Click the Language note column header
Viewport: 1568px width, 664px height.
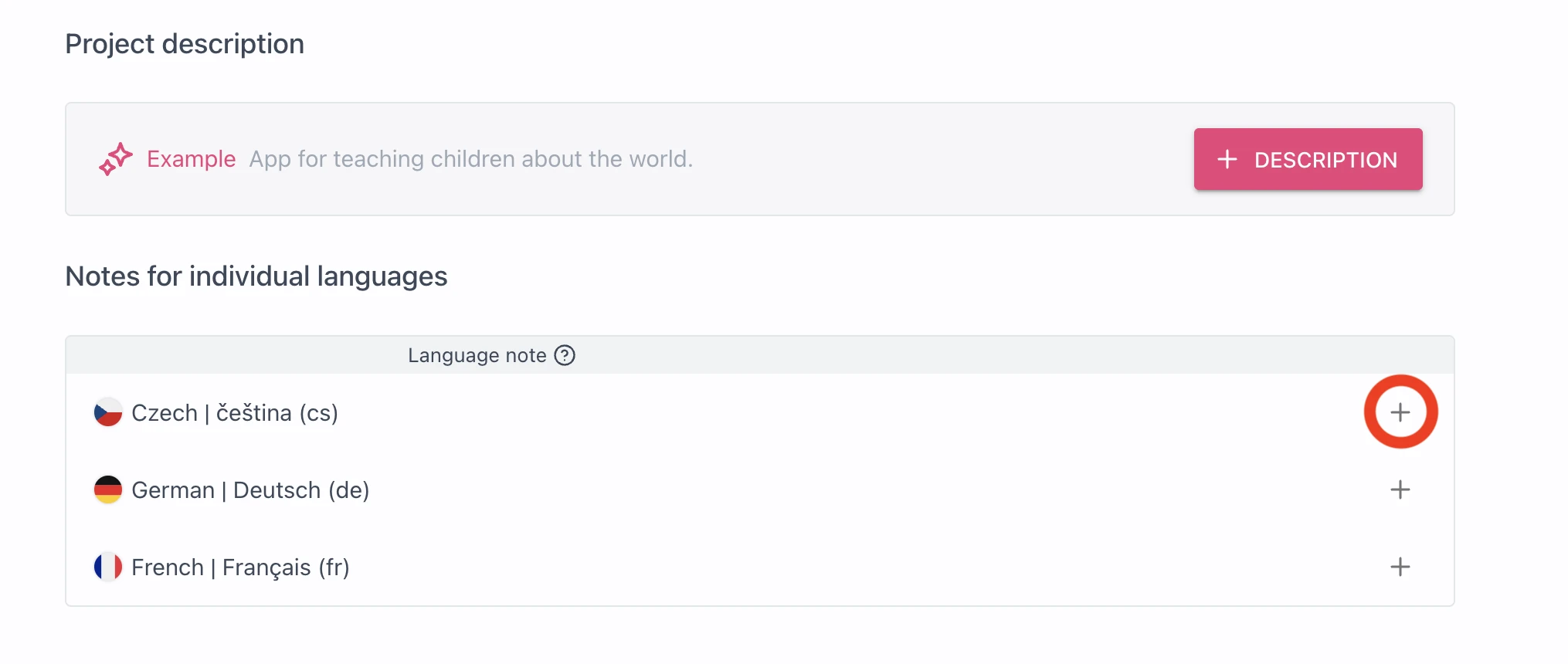click(477, 355)
